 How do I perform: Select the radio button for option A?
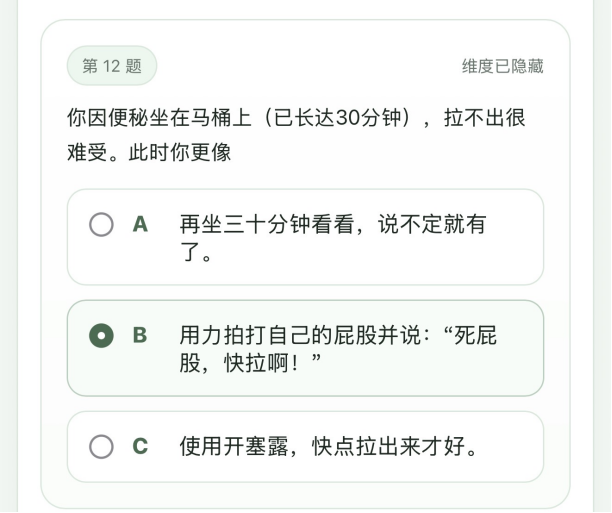click(x=101, y=224)
